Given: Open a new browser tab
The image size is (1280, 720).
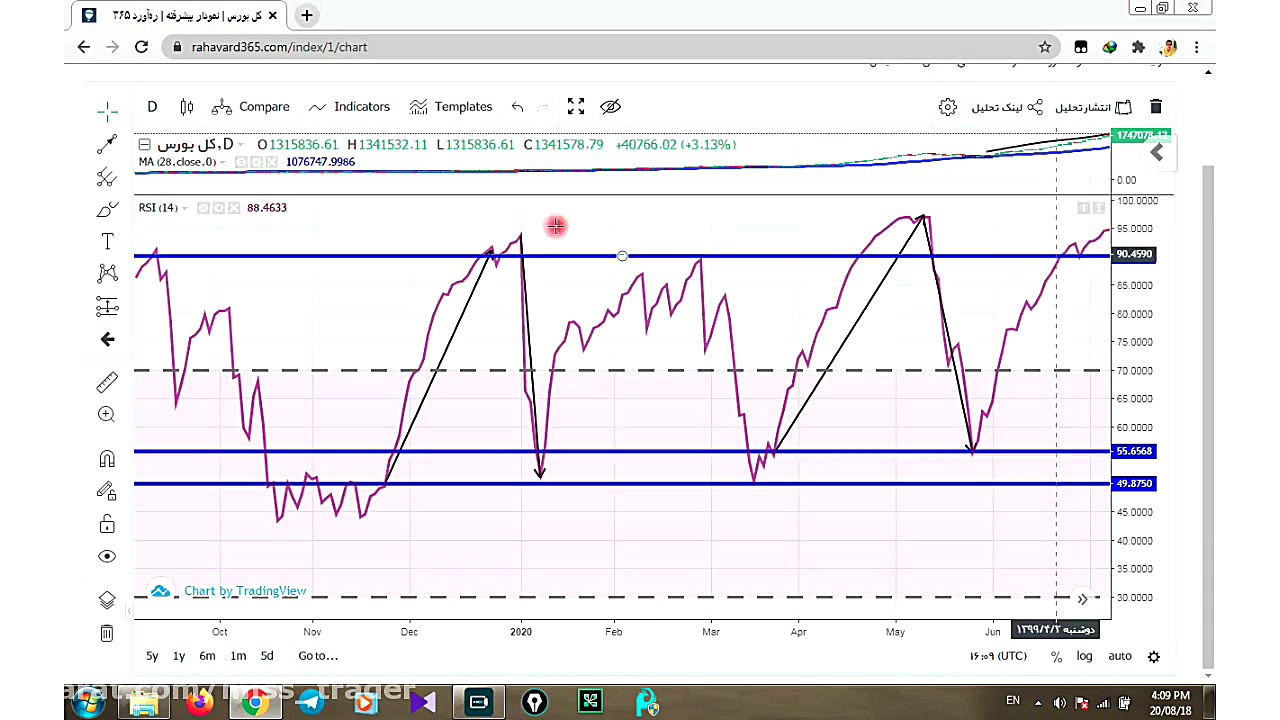Looking at the screenshot, I should tap(307, 15).
